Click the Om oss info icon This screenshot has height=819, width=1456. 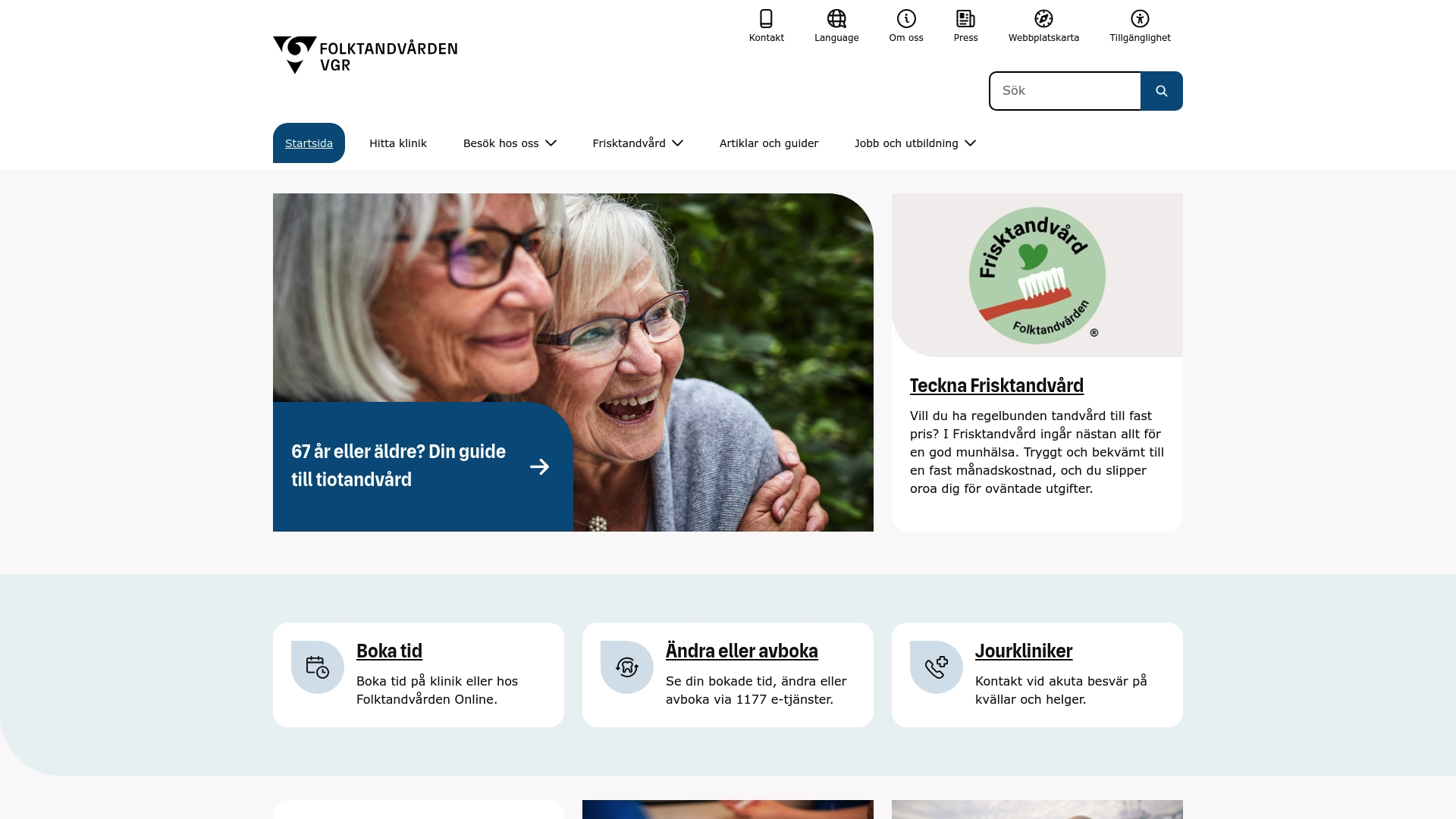(905, 18)
